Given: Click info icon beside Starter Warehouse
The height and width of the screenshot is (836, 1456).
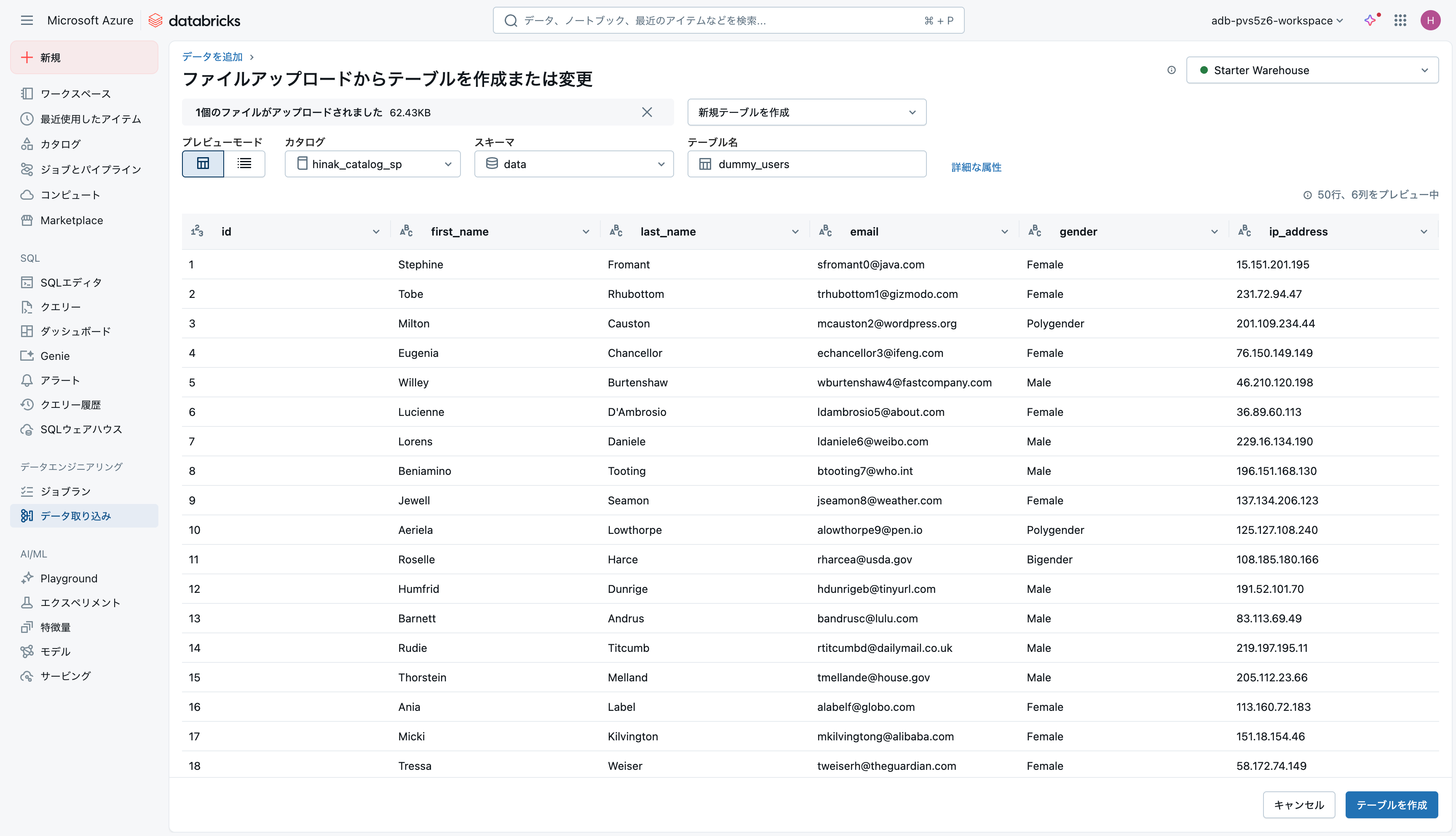Looking at the screenshot, I should point(1171,70).
